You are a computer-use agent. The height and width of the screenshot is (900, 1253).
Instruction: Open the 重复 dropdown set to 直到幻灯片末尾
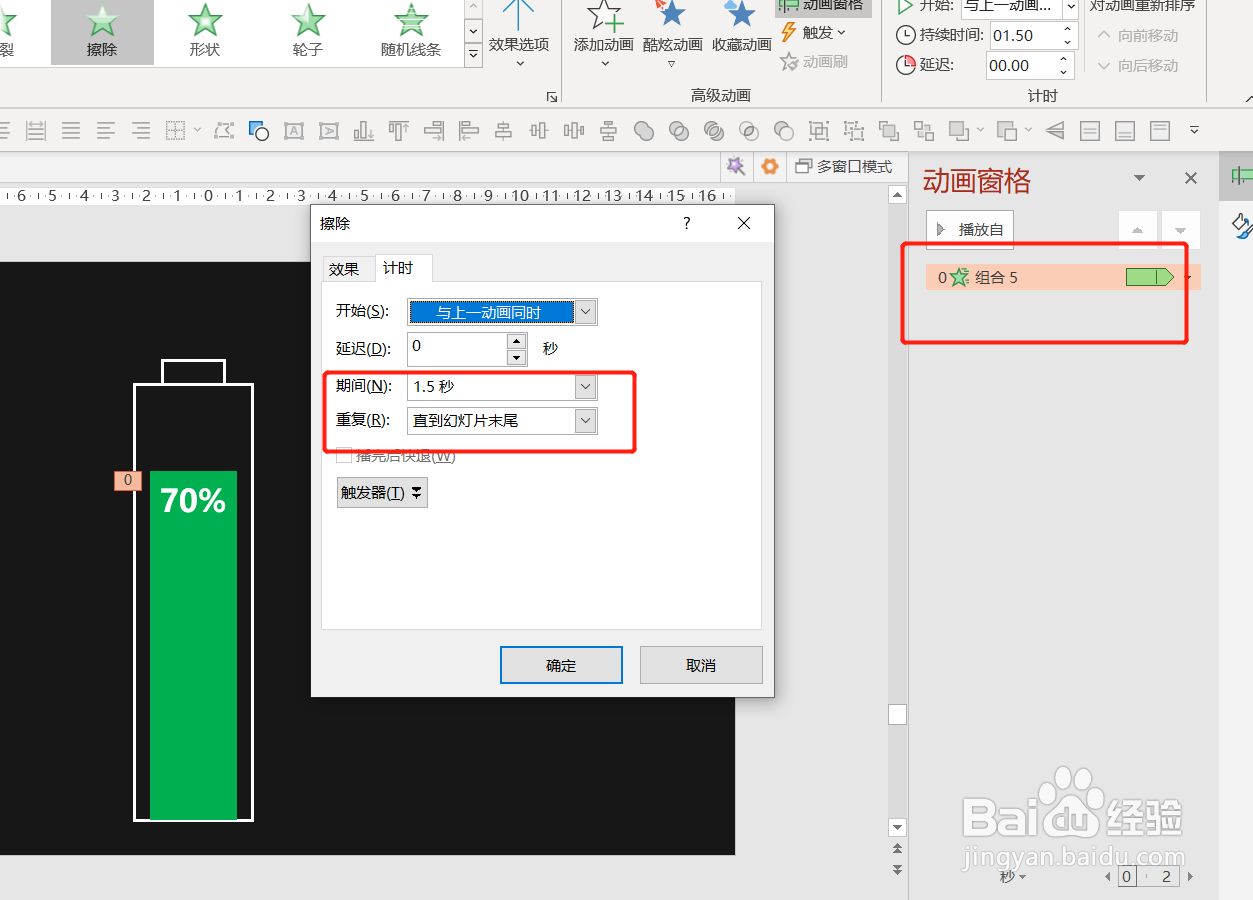tap(585, 420)
